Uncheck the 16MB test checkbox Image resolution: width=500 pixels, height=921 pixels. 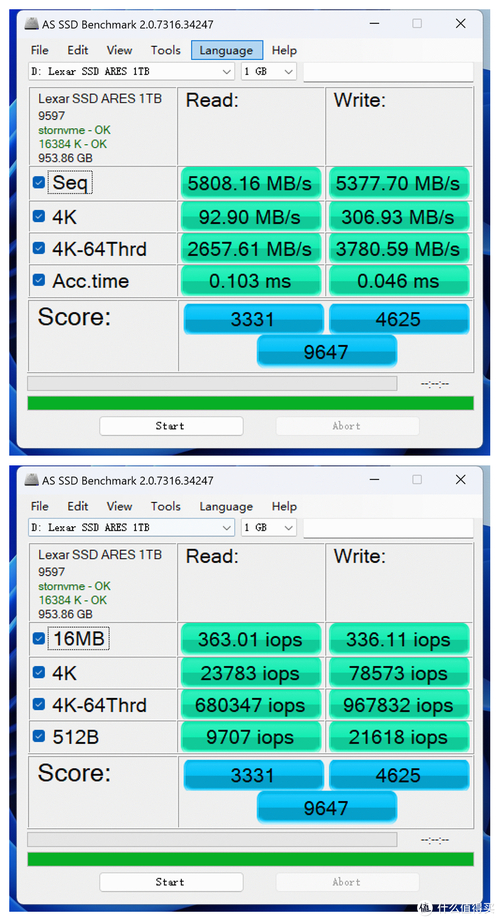pyautogui.click(x=39, y=638)
